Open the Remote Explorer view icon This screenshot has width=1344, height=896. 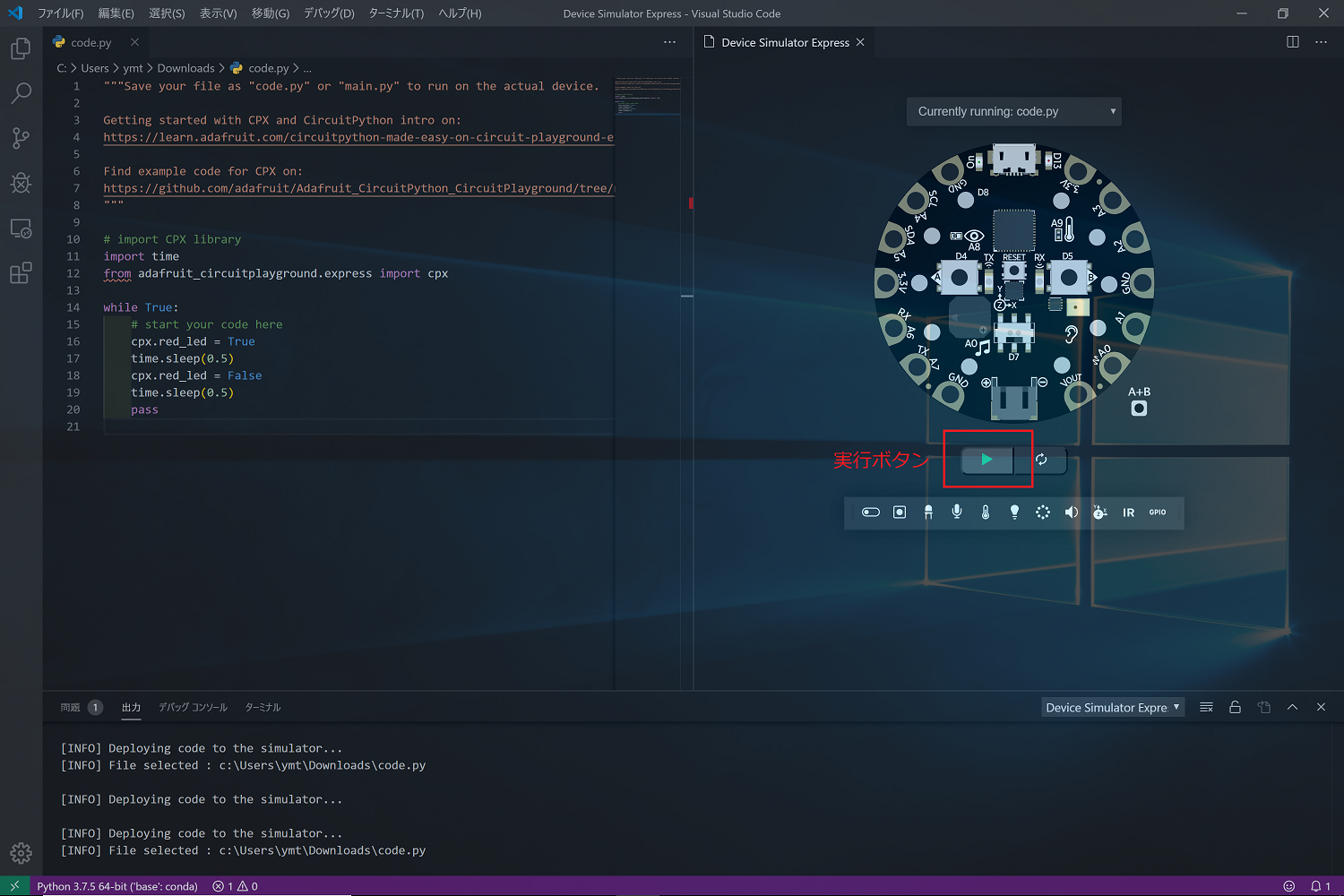coord(21,228)
